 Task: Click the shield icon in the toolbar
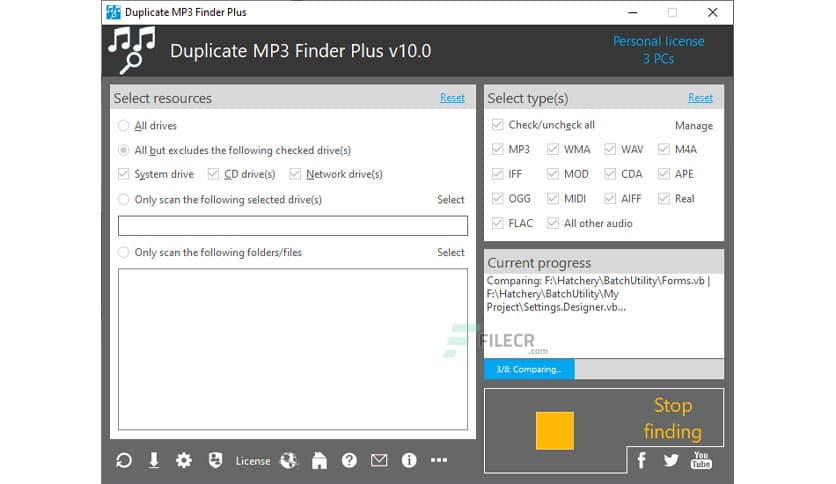coord(215,459)
